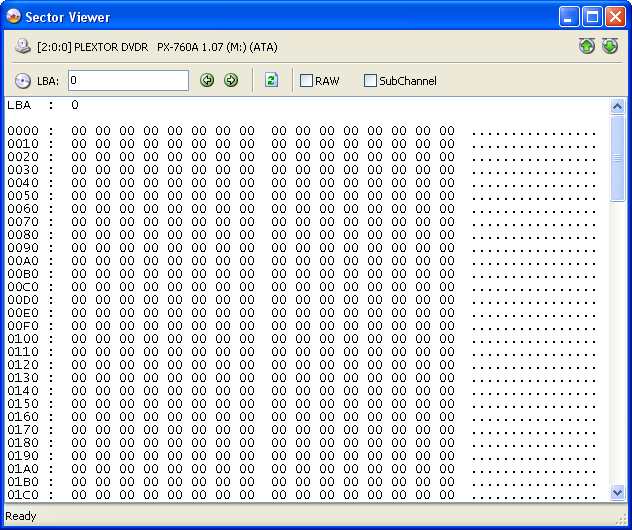Click the green up arrow drive button
The image size is (632, 530).
point(587,46)
